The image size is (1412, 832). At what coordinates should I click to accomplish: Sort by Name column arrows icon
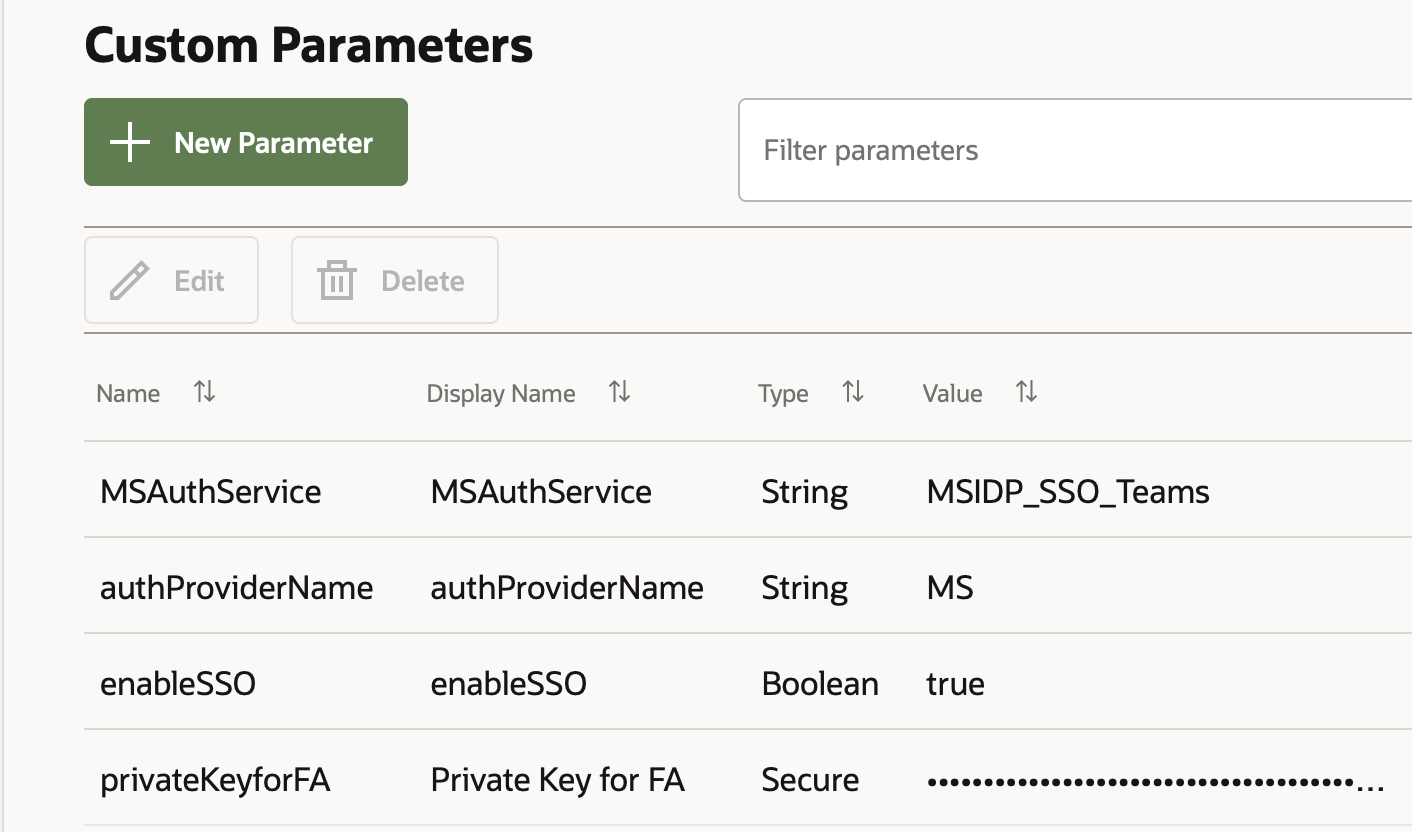point(204,392)
